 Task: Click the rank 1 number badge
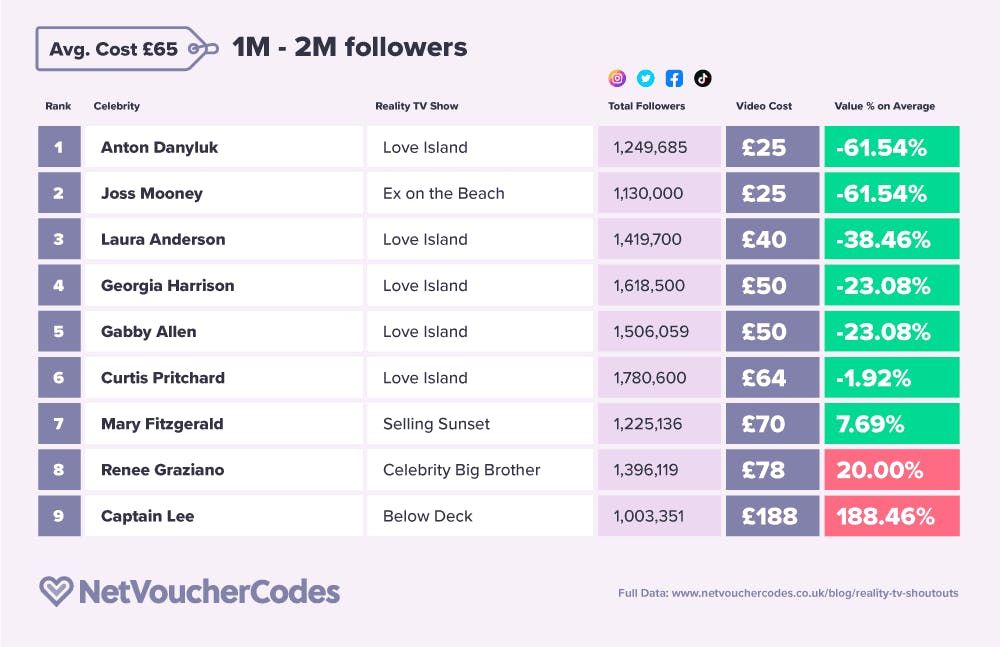point(59,147)
